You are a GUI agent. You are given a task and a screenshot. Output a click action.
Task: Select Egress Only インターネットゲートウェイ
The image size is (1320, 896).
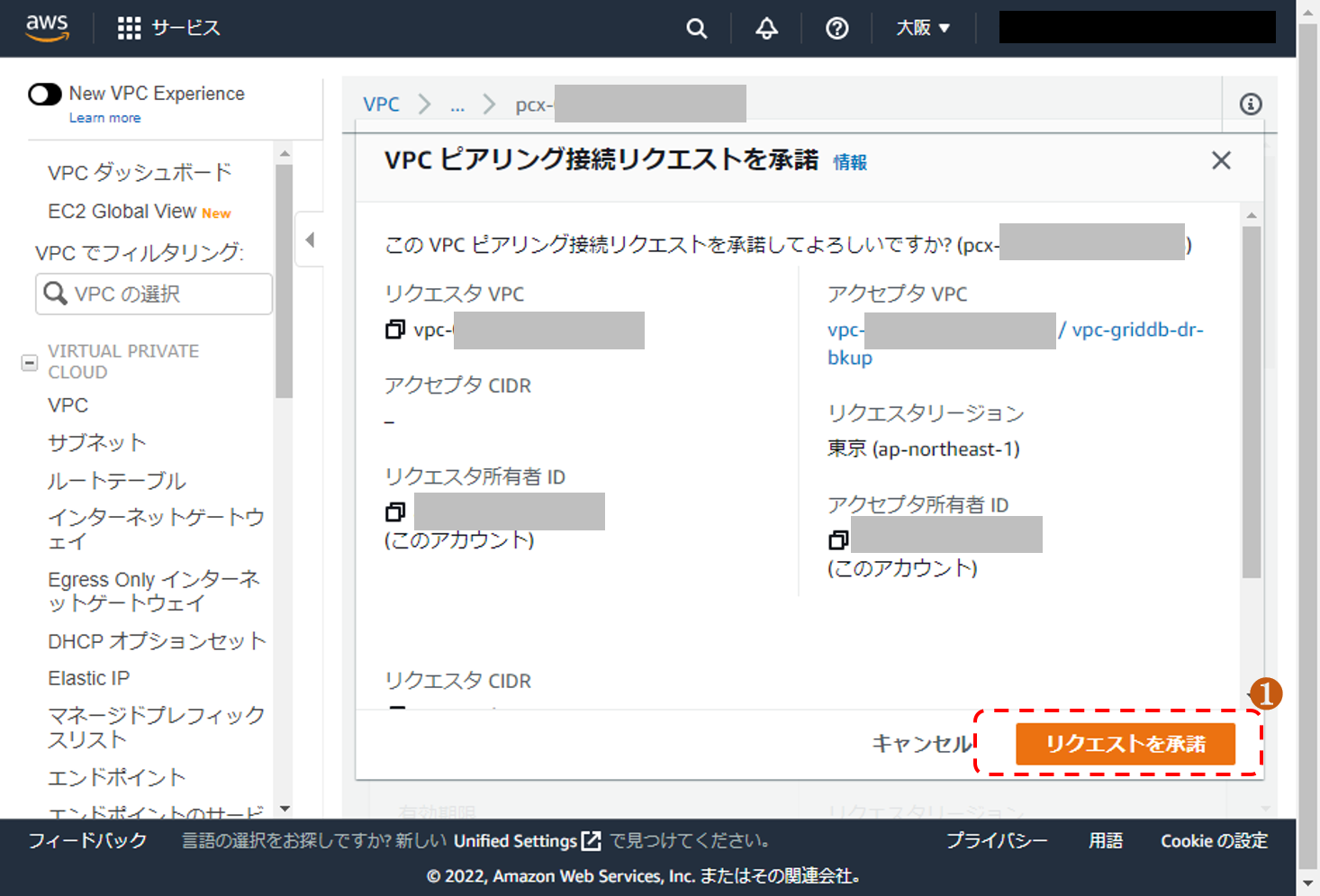[x=154, y=591]
